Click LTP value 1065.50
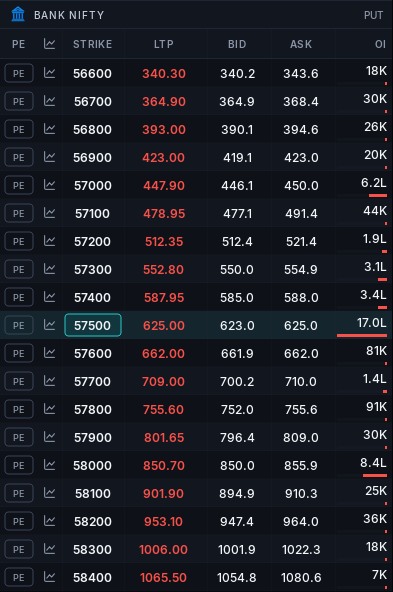The image size is (393, 592). (x=163, y=577)
